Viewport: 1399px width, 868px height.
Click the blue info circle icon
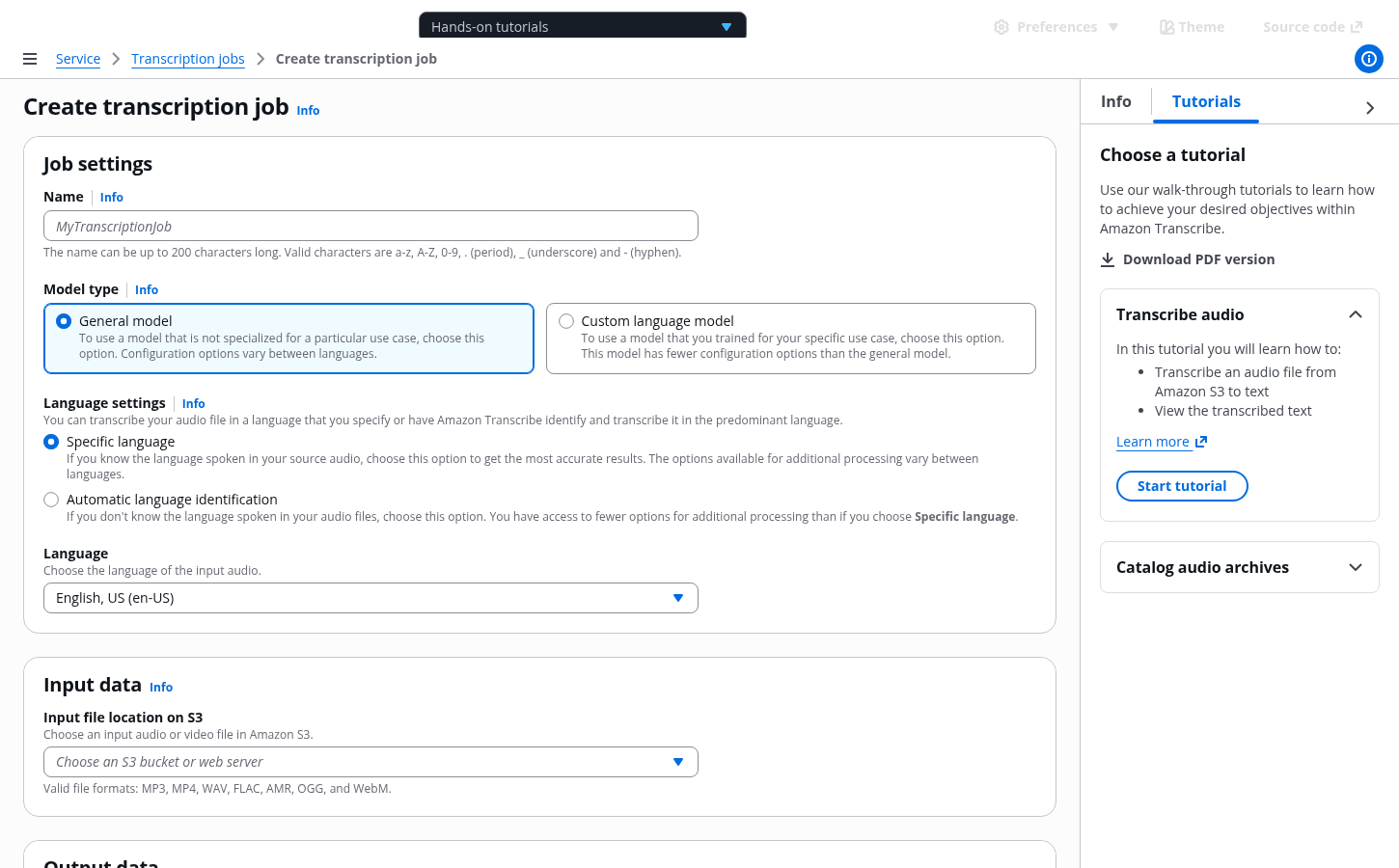[x=1368, y=59]
